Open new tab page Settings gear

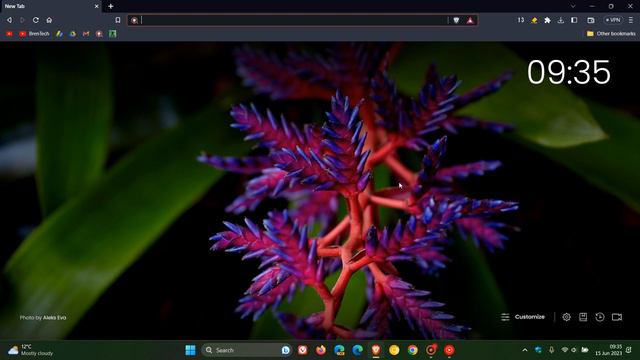tap(566, 317)
